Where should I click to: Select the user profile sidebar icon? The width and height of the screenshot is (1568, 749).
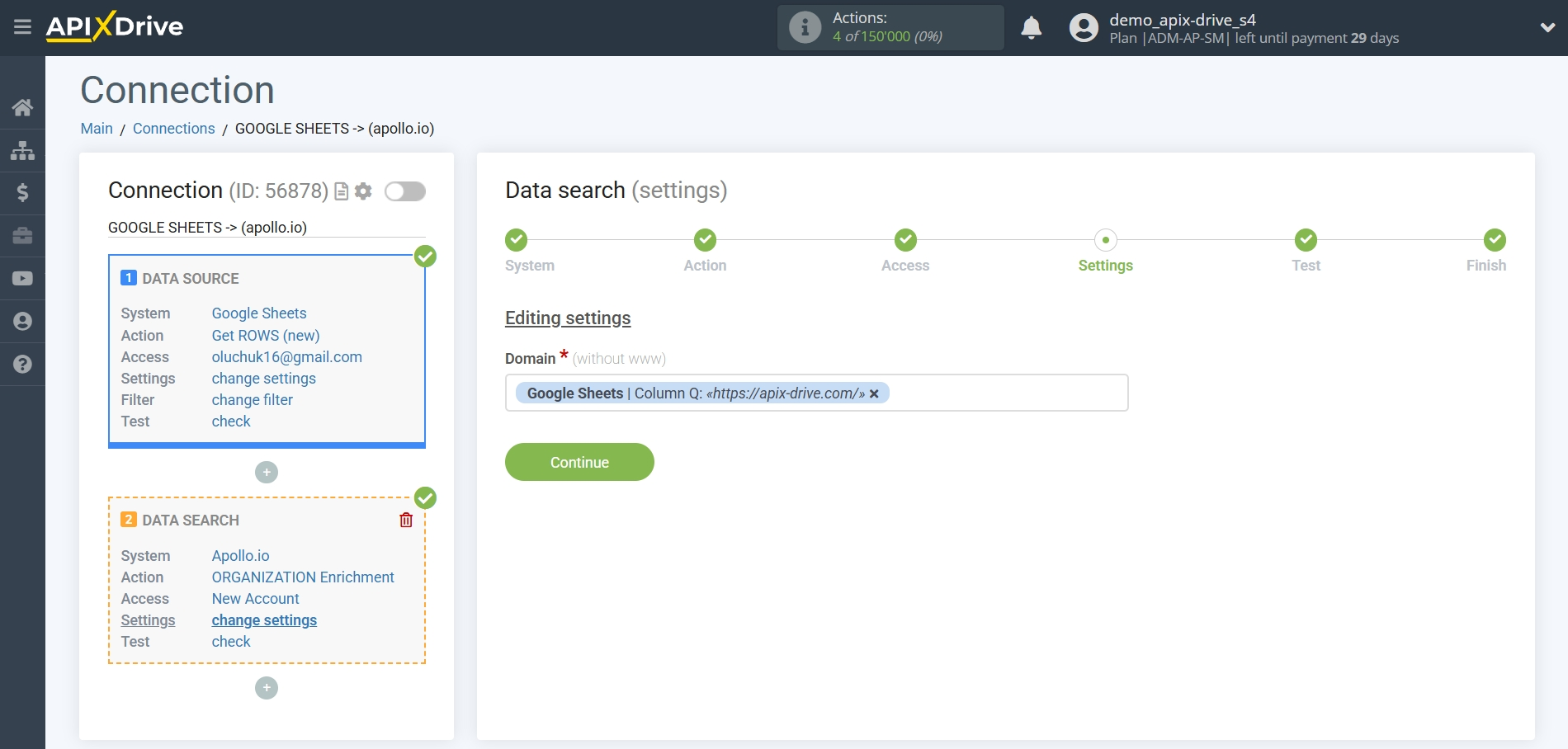tap(22, 321)
